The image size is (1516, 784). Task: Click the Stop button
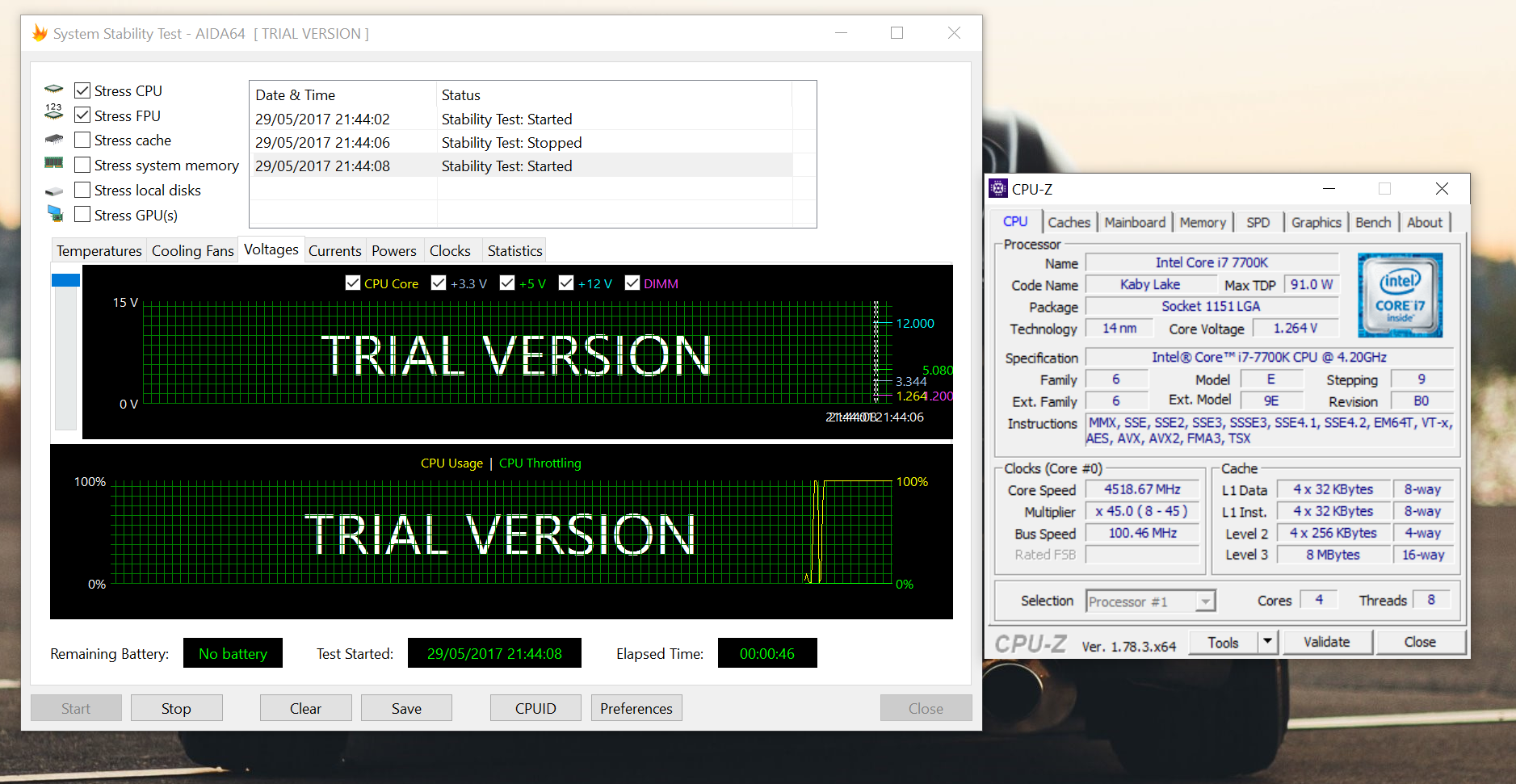(x=176, y=708)
